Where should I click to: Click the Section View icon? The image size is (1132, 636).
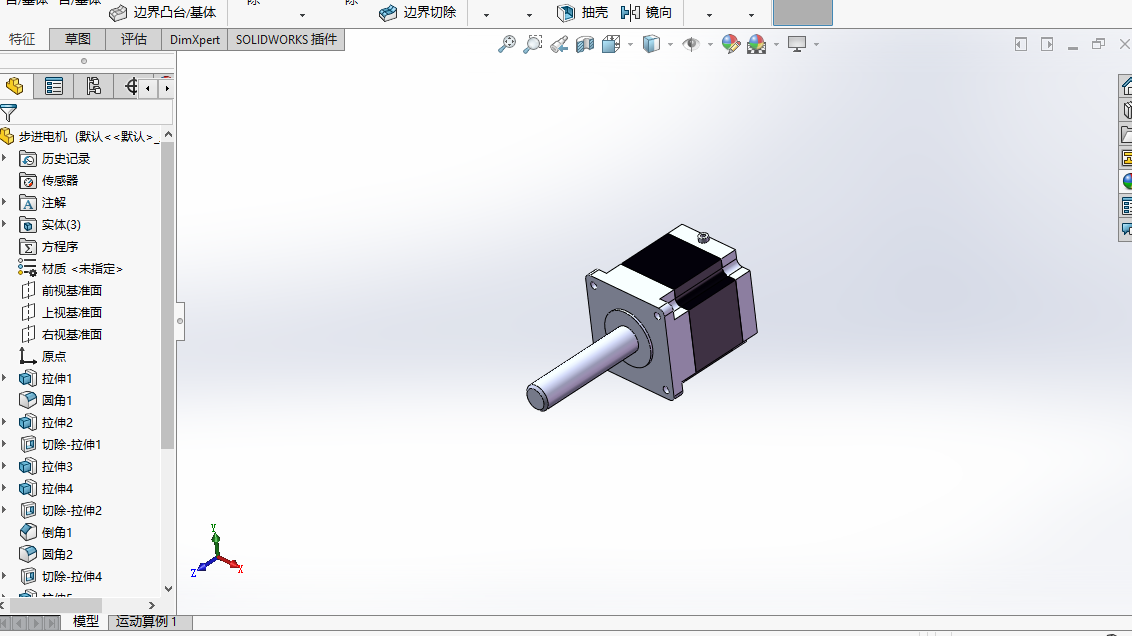click(585, 45)
